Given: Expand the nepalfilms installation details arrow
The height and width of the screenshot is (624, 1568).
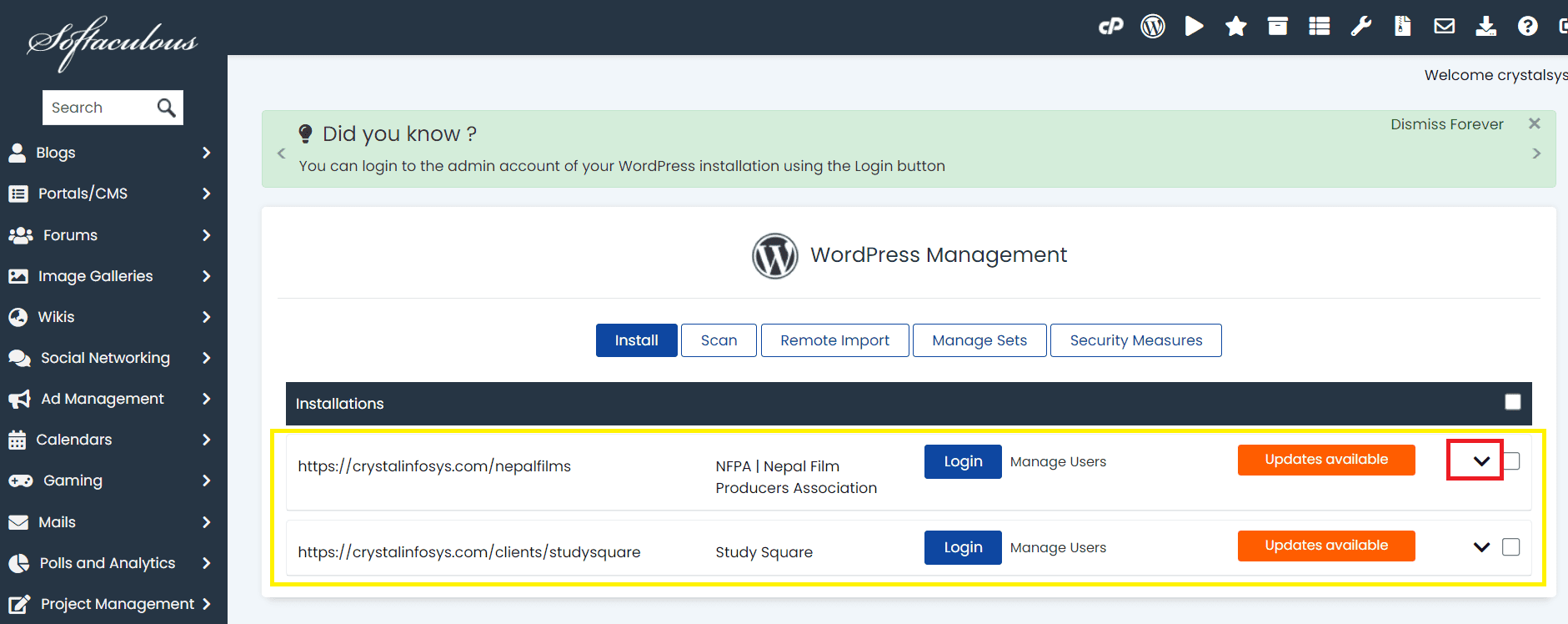Looking at the screenshot, I should 1481,460.
